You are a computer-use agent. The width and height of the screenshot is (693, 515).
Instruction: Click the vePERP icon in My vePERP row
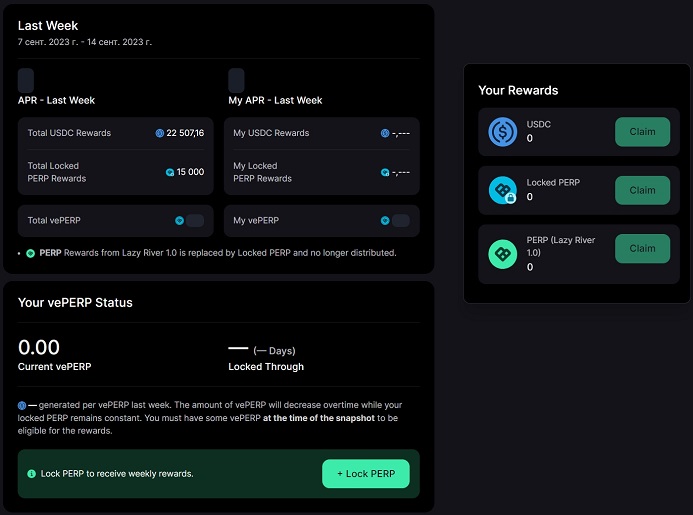coord(385,220)
